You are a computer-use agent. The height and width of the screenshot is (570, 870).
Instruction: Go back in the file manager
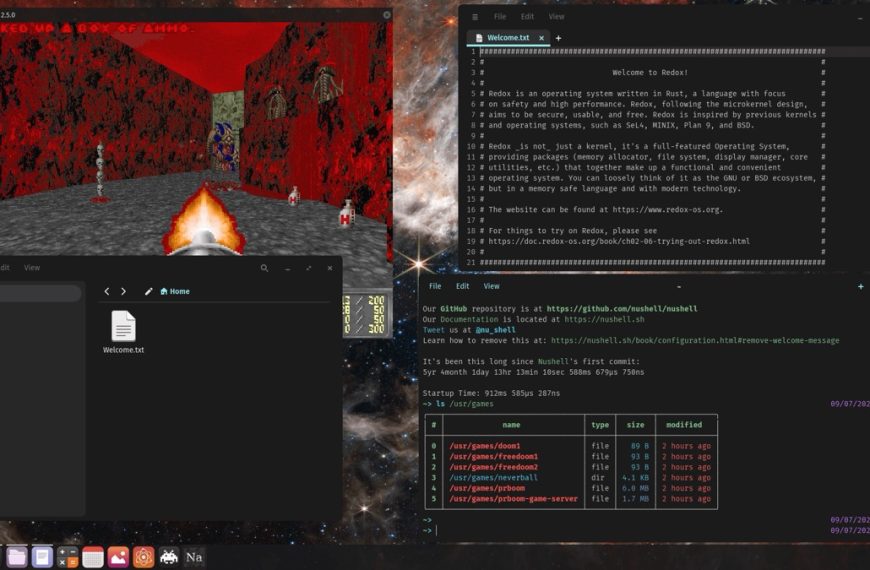(107, 291)
